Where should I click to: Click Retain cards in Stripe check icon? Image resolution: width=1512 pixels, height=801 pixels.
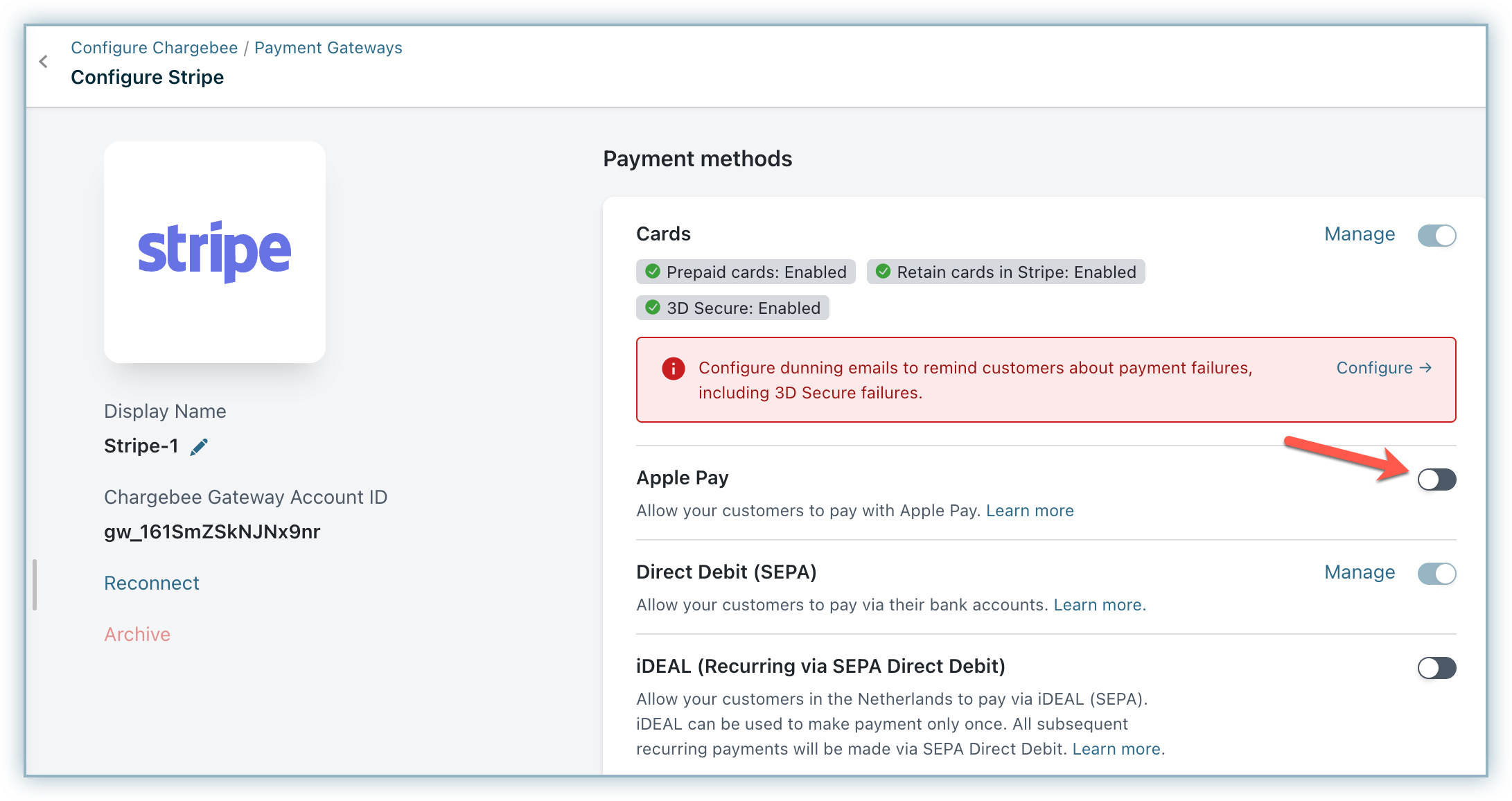pyautogui.click(x=883, y=272)
